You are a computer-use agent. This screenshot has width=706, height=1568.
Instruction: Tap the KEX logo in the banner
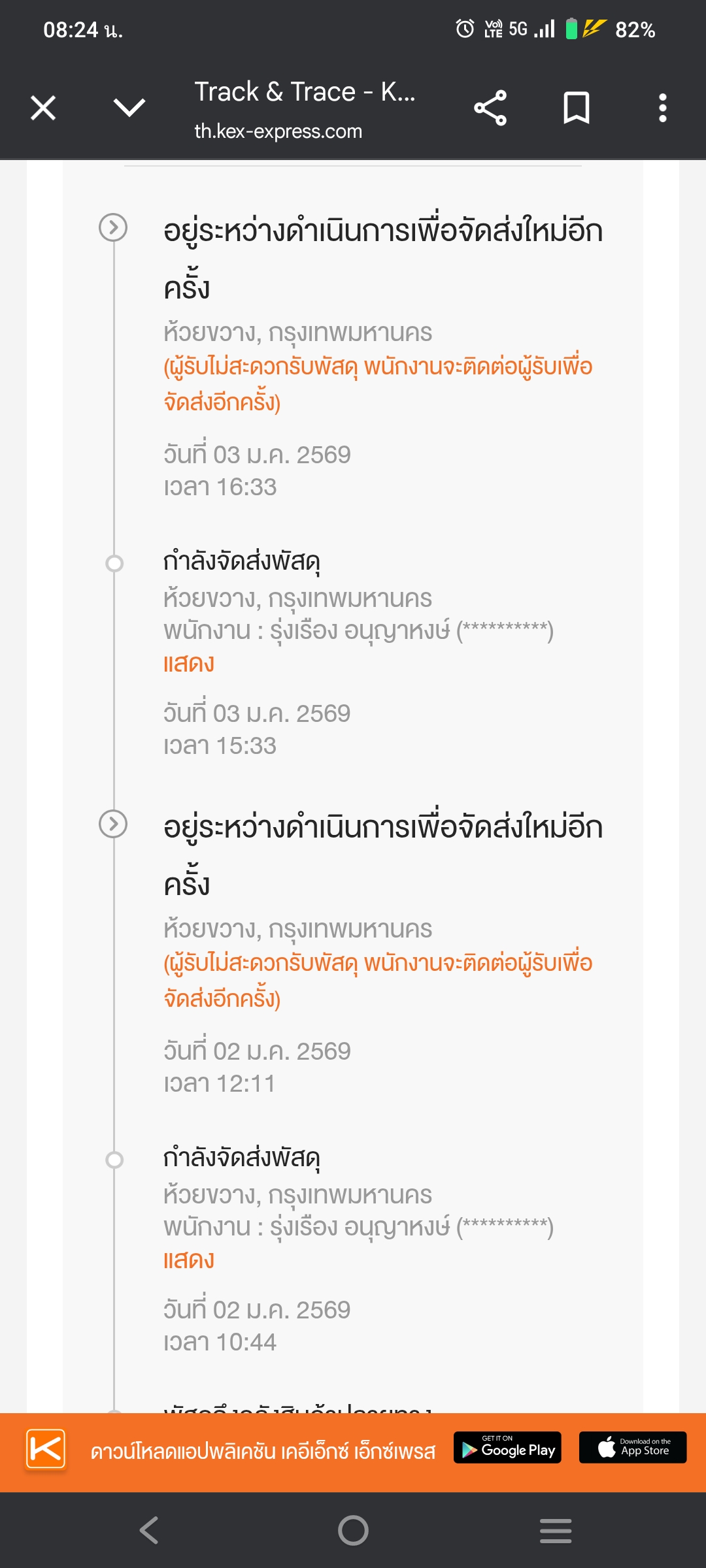(46, 1448)
